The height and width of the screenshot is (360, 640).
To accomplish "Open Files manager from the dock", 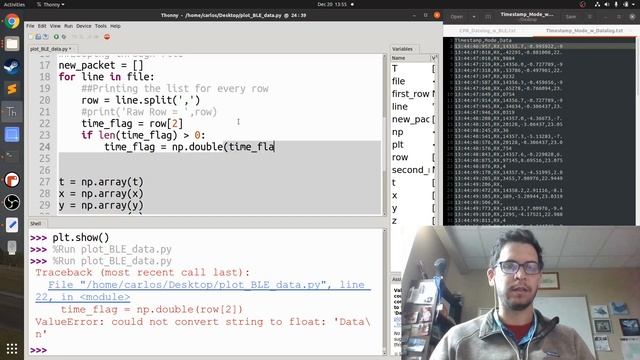I will [x=12, y=44].
